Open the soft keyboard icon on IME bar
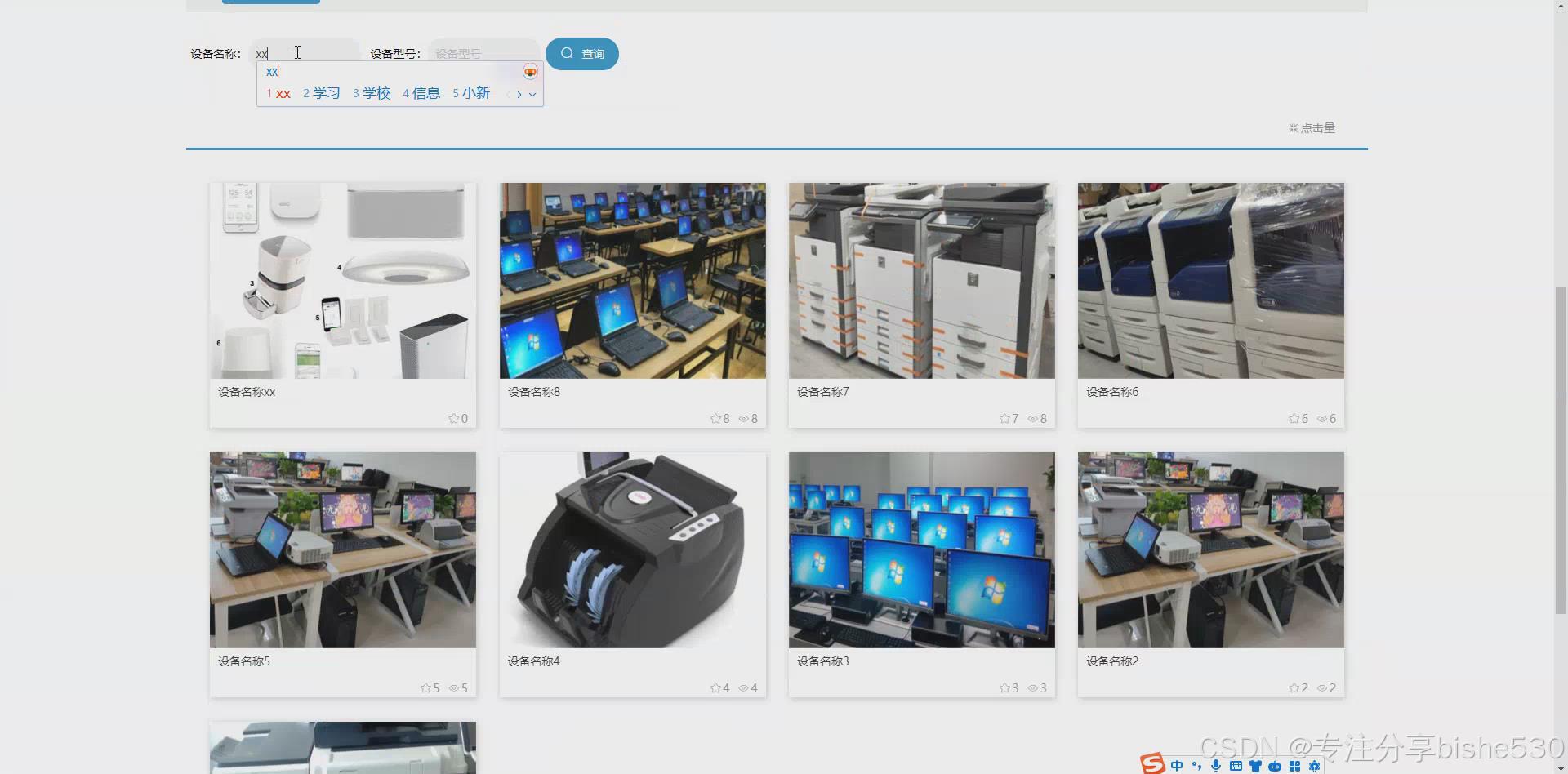The image size is (1568, 774). pyautogui.click(x=1236, y=766)
